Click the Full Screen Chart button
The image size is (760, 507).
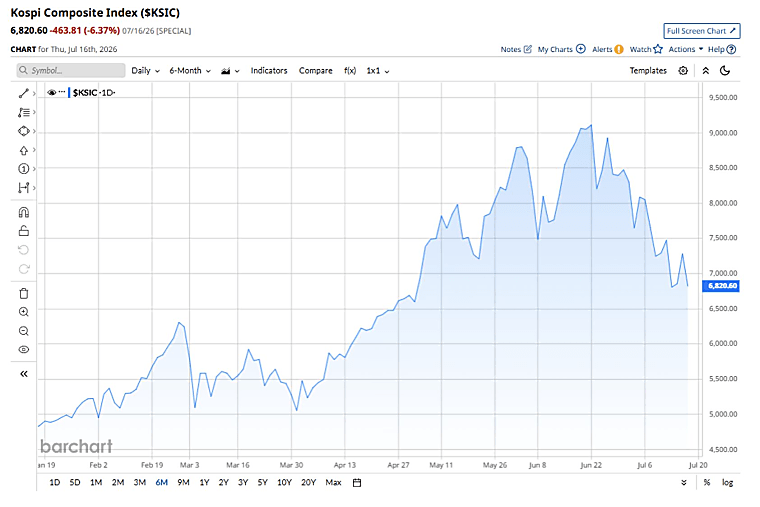[x=701, y=31]
